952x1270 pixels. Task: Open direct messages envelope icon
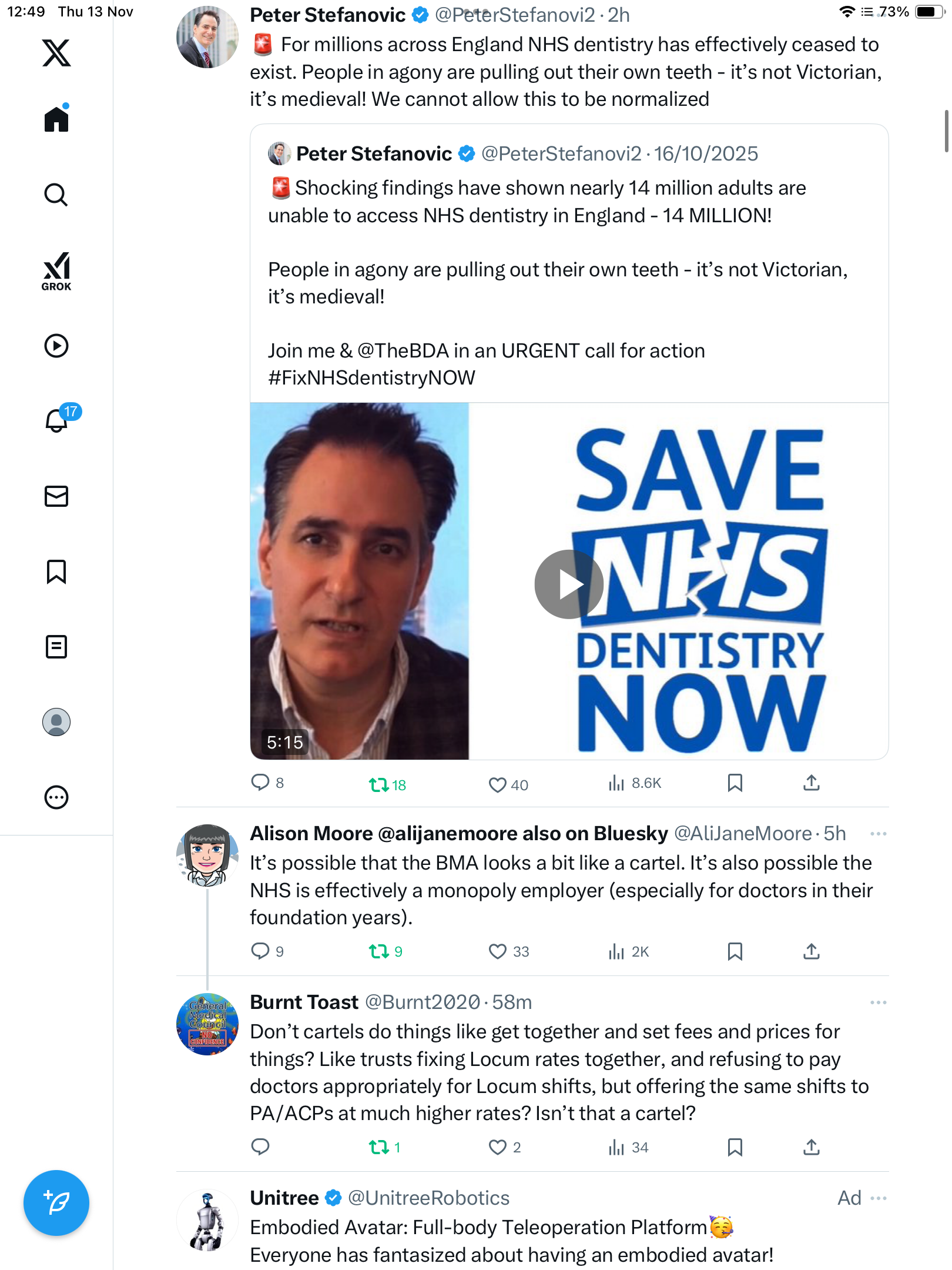point(56,496)
